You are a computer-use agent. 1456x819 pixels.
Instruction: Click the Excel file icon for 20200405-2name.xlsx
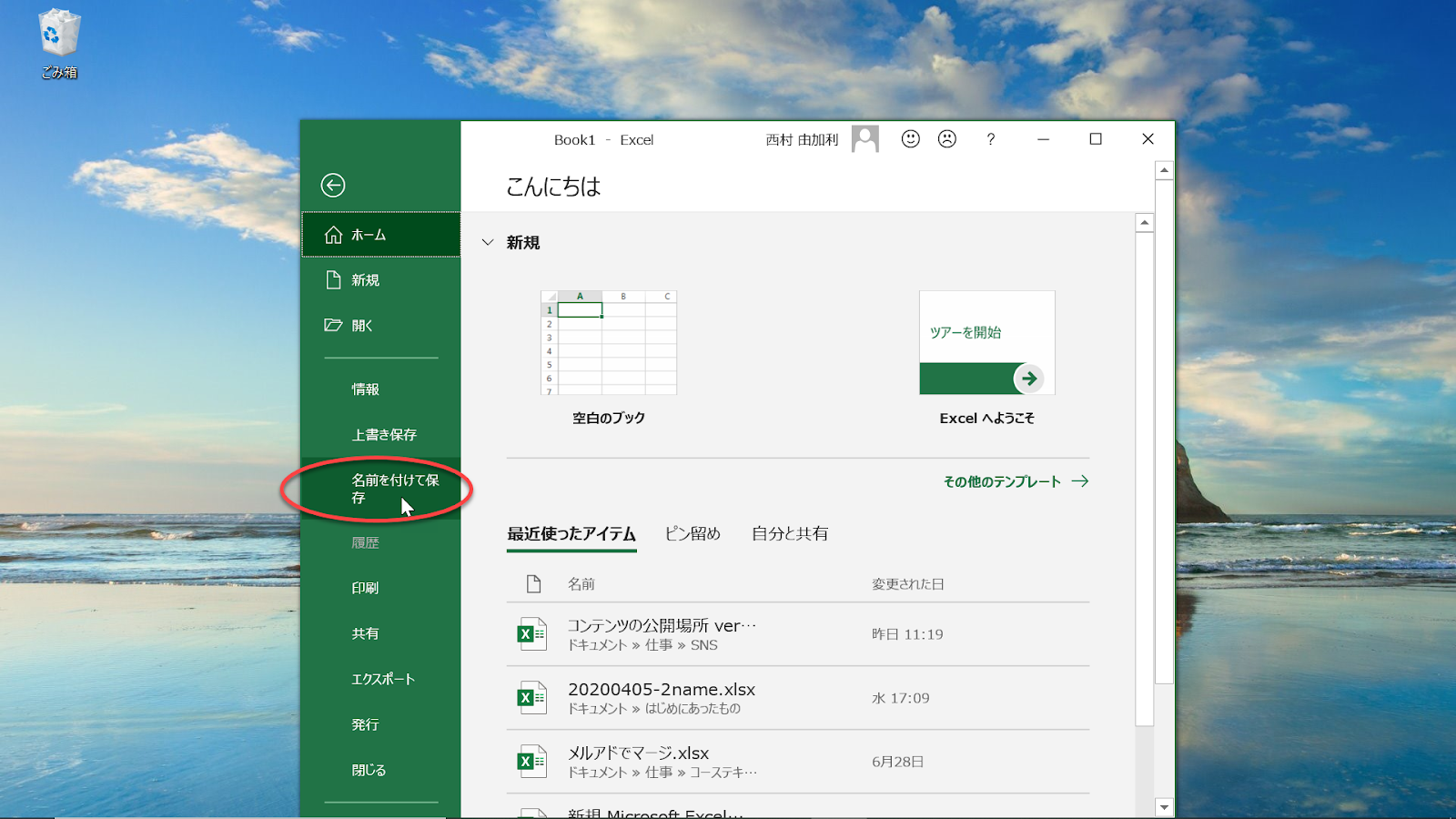[532, 698]
